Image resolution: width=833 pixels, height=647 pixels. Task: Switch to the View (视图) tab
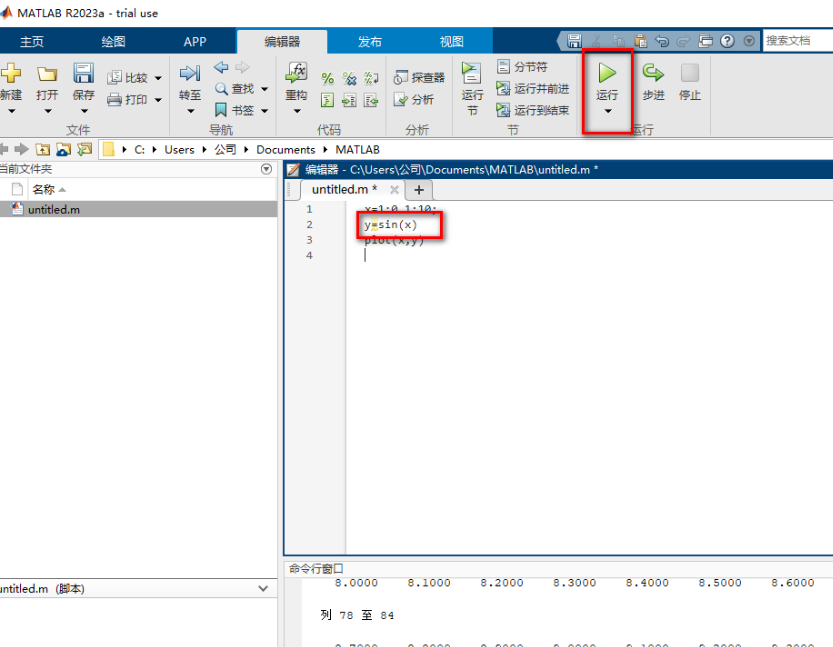tap(452, 41)
